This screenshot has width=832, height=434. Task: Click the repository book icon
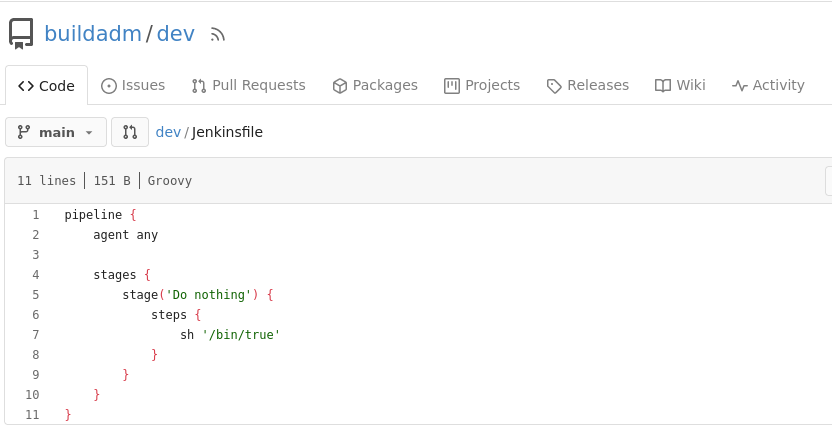[x=22, y=33]
